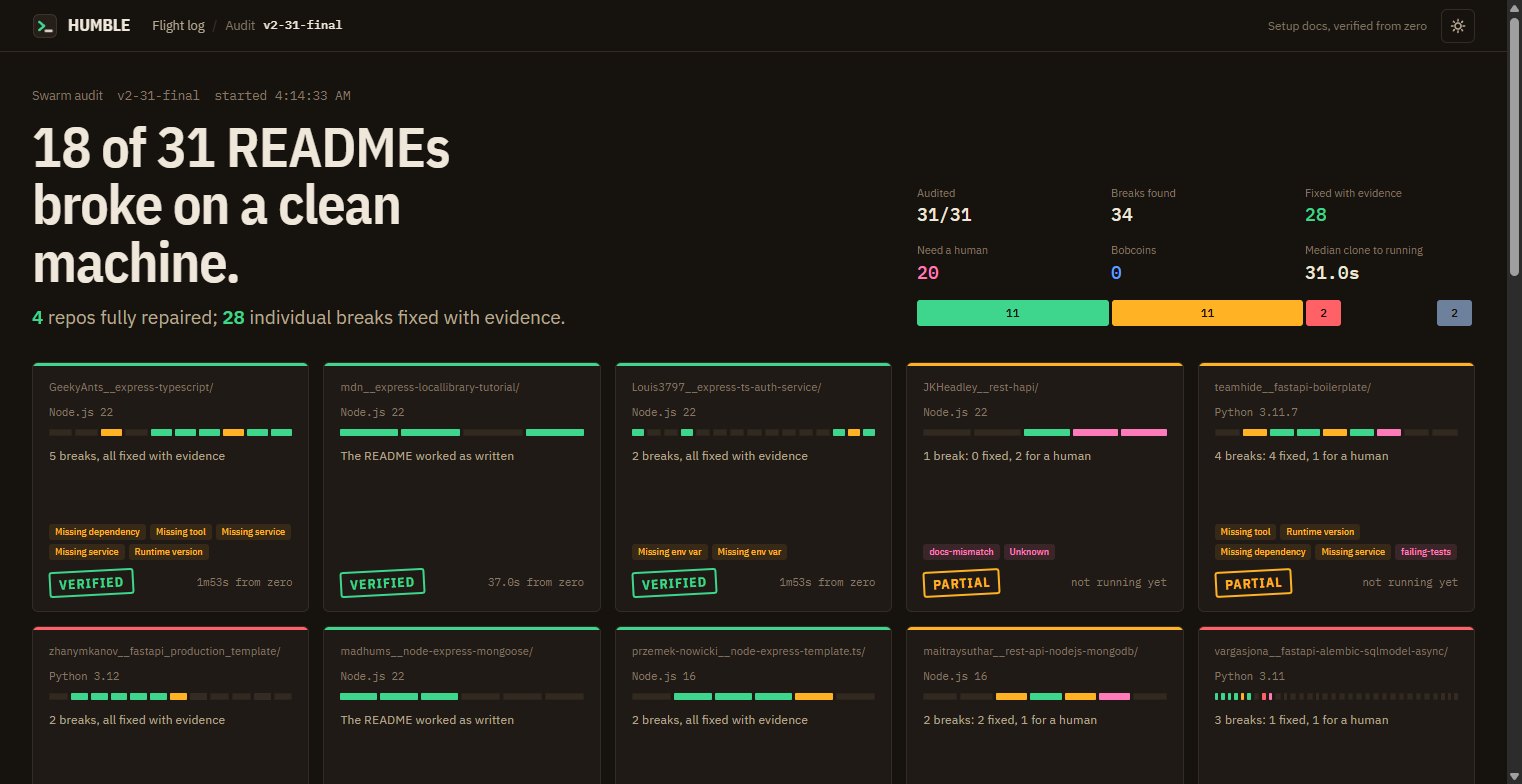
Task: Open the madhums__node-express-mongoose card title
Action: 436,651
